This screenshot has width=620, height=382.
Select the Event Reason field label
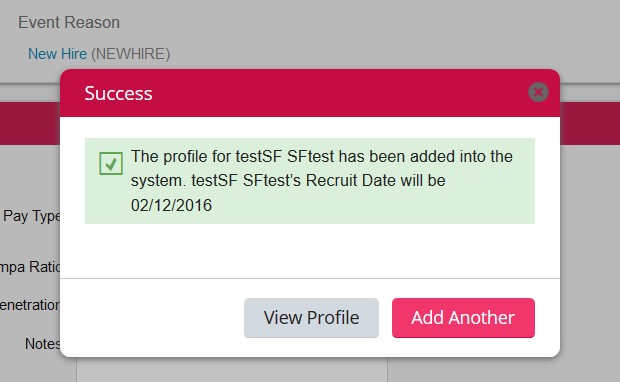tap(69, 23)
